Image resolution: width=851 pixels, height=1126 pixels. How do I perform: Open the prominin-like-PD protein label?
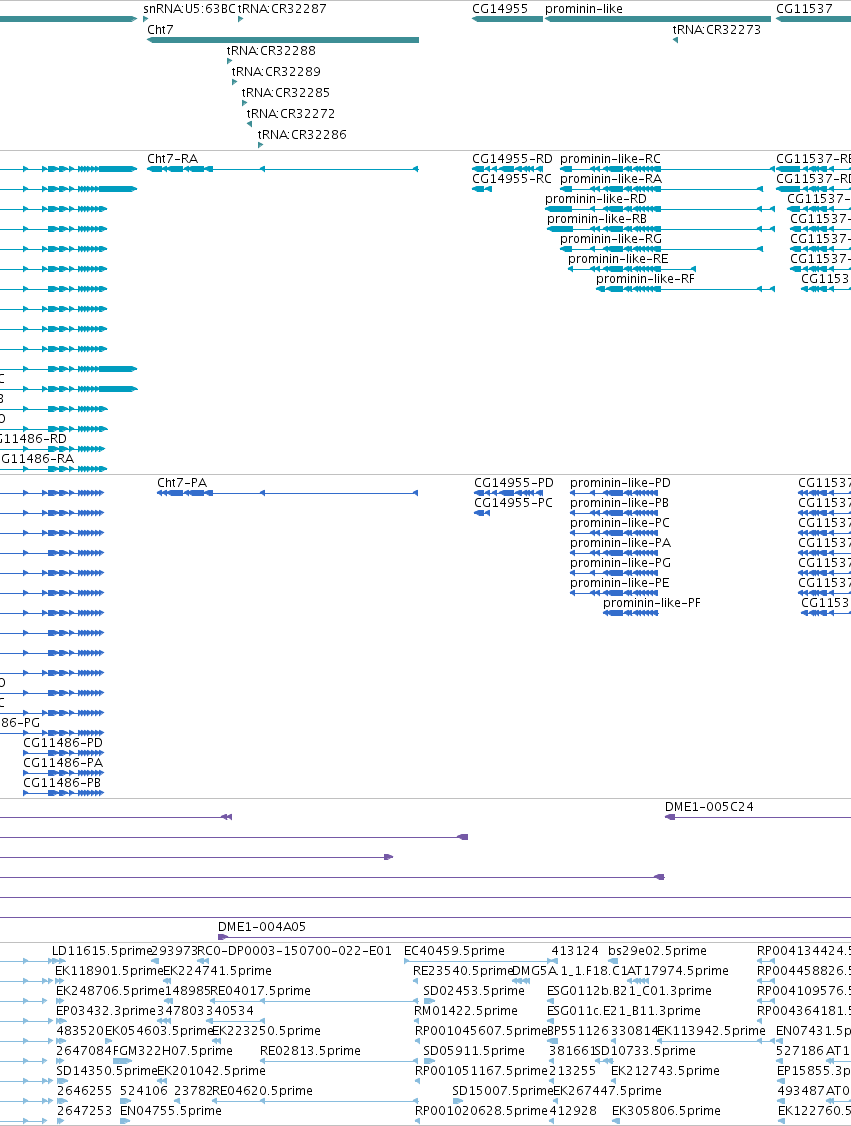620,483
